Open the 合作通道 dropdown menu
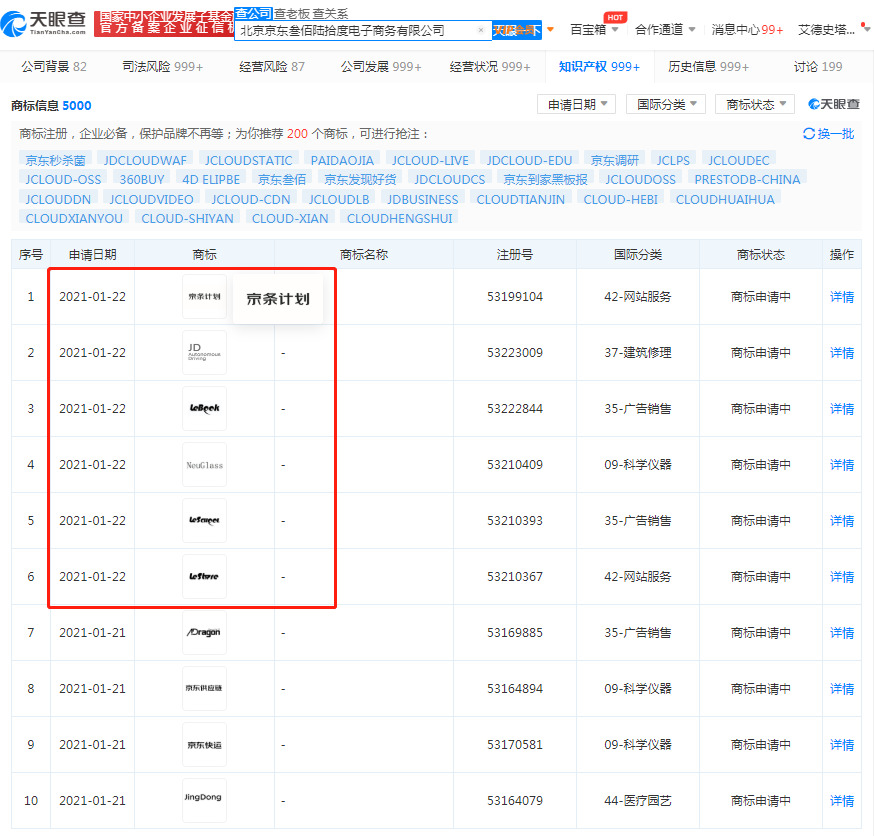The width and height of the screenshot is (874, 836). pyautogui.click(x=665, y=30)
